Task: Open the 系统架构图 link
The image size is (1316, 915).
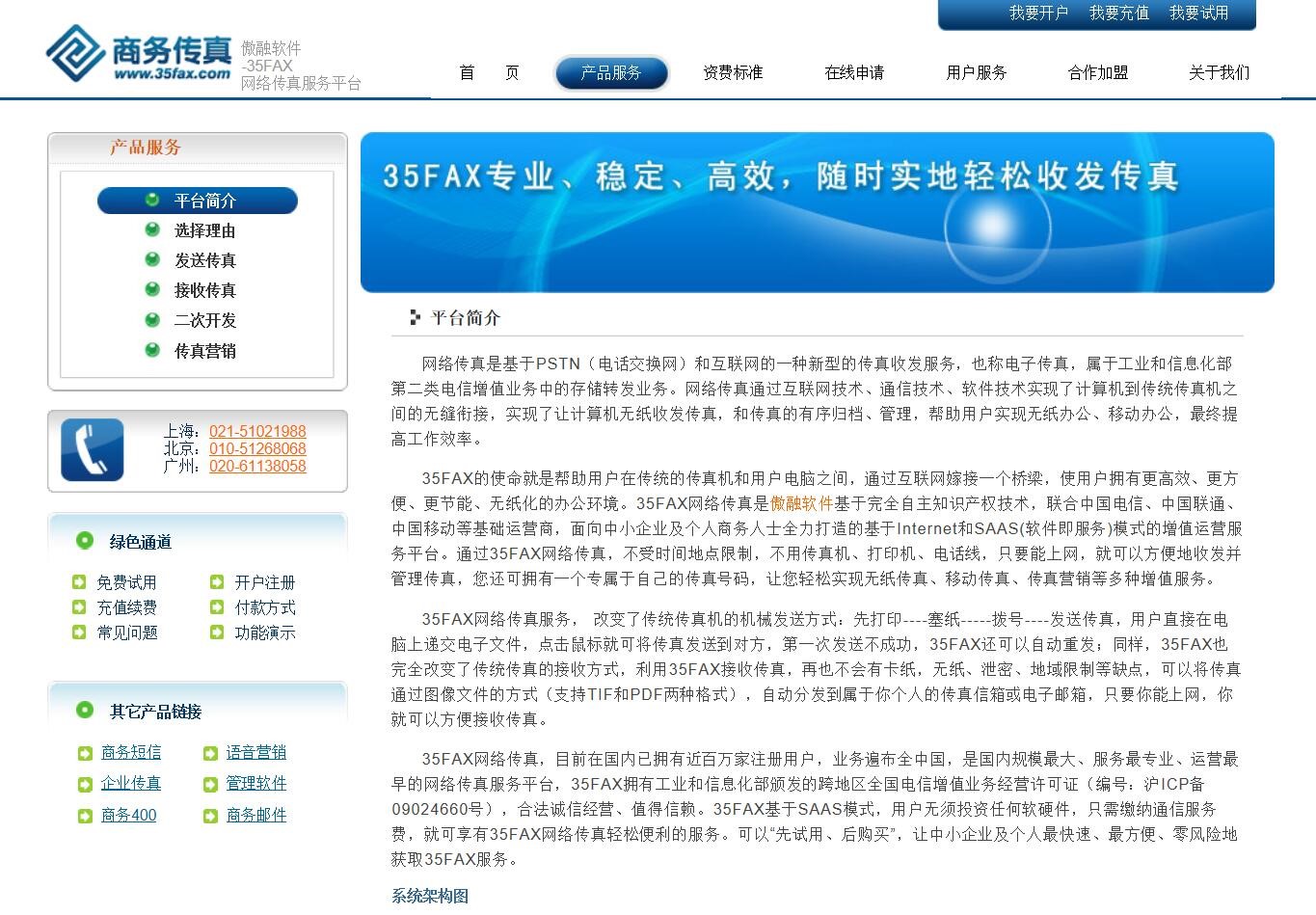Action: pyautogui.click(x=428, y=898)
